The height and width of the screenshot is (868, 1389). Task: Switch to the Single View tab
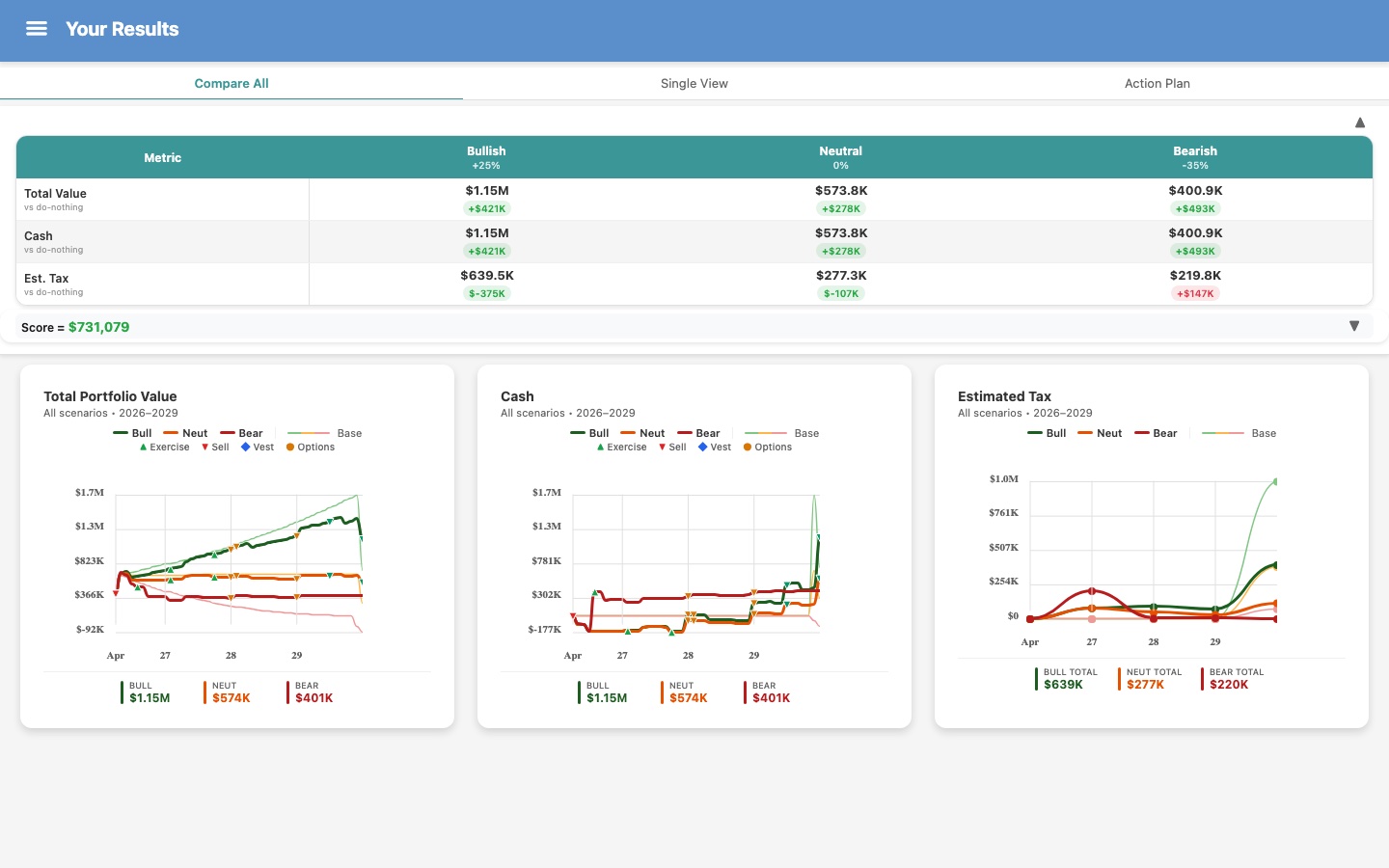[x=694, y=83]
